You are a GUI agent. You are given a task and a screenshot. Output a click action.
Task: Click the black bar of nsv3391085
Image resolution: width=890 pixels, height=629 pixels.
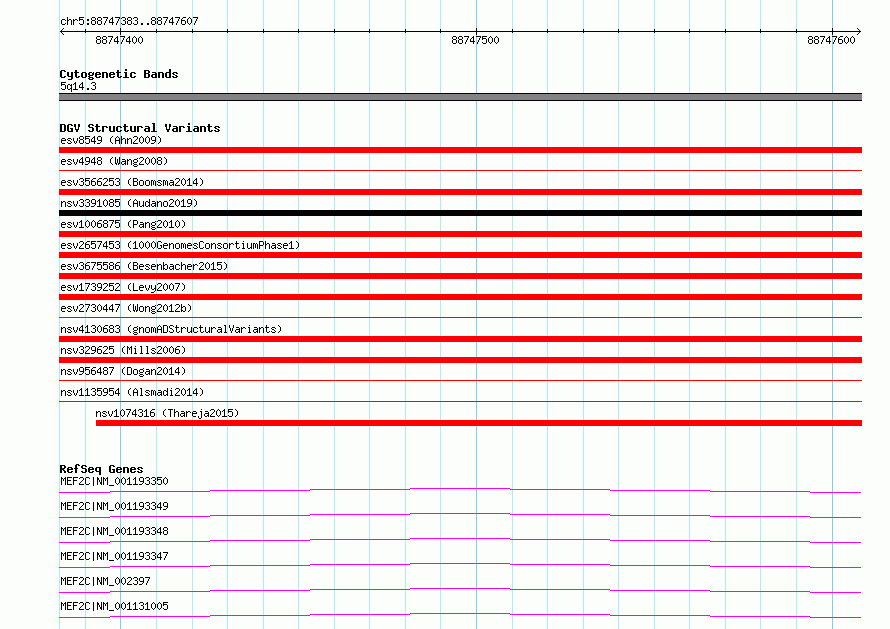[460, 213]
